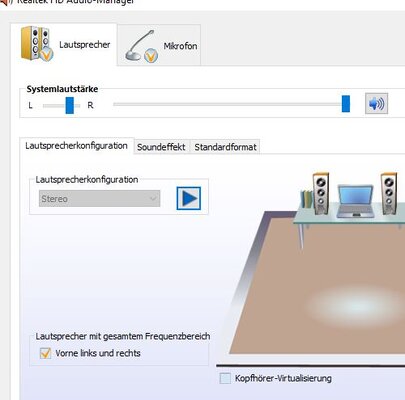Select the Lautsprecherkonfiguration sub-tab
Screen dimensions: 405x400
point(76,146)
